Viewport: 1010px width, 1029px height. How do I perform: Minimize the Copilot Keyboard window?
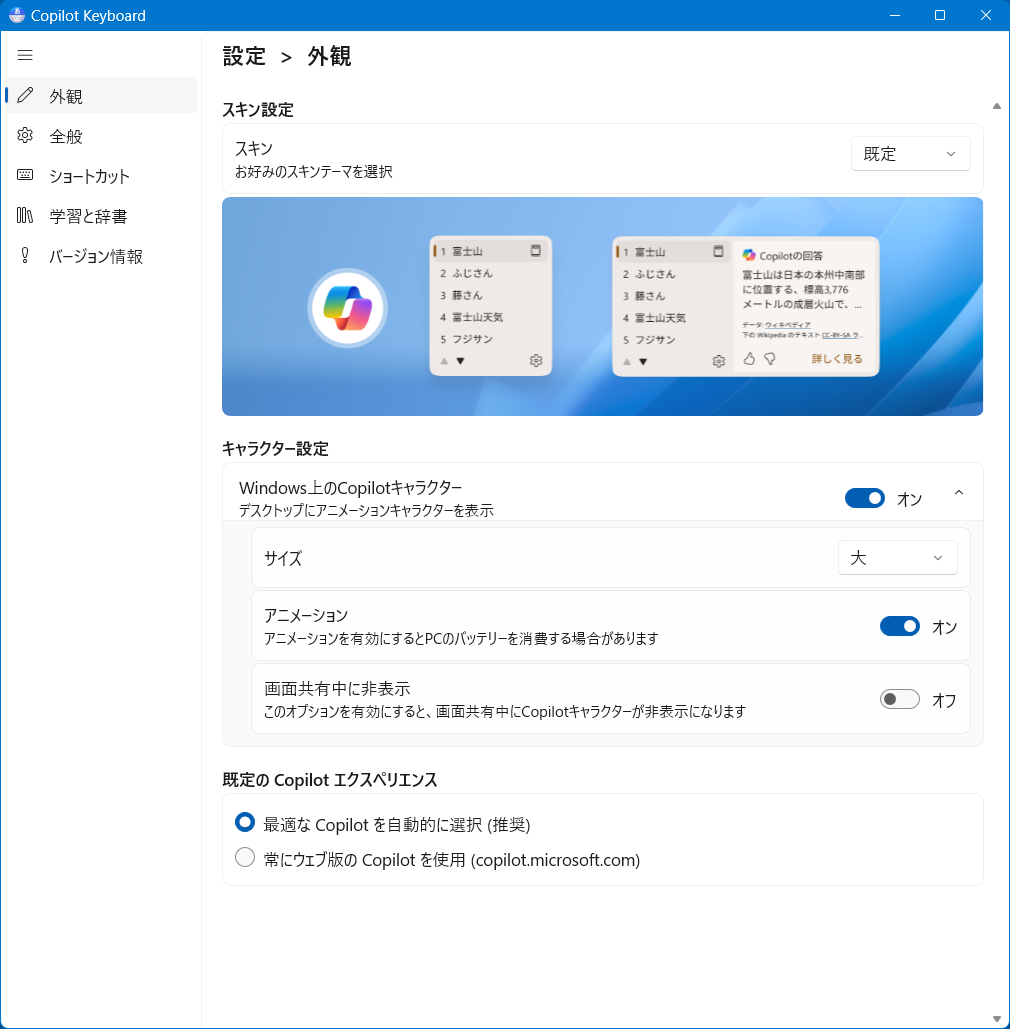click(x=894, y=15)
